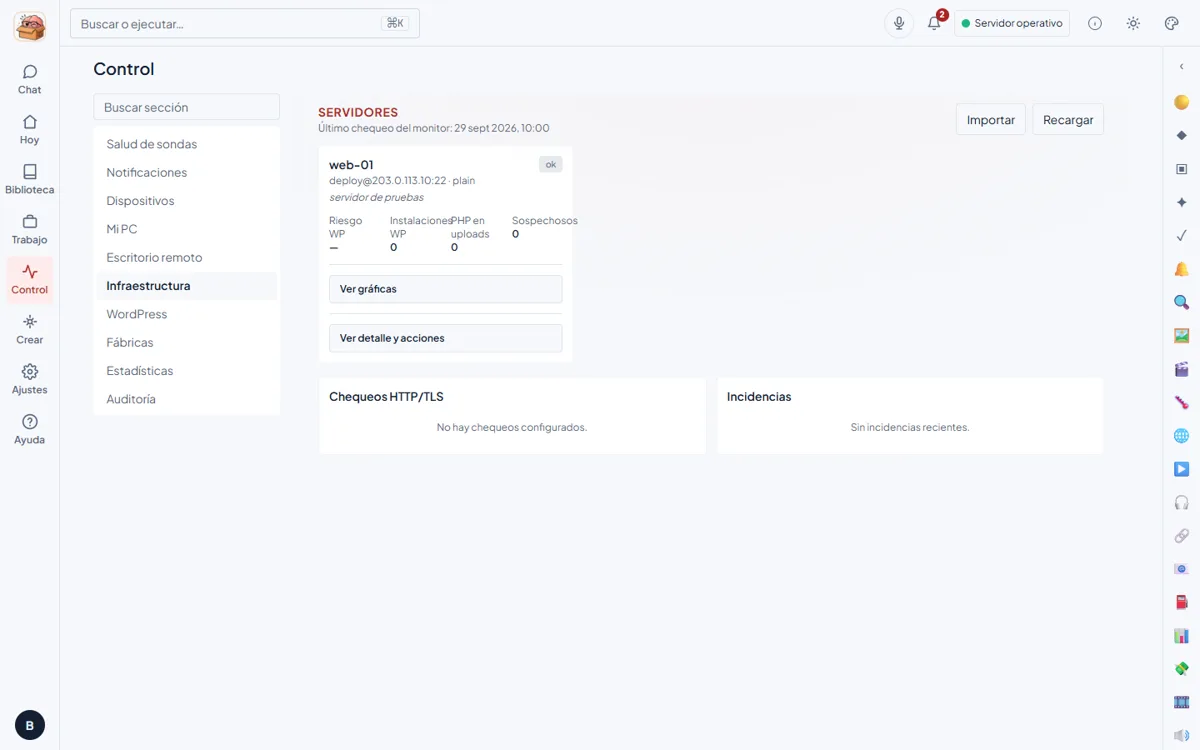Click the Importar button
Screen dimensions: 1200x750
[991, 119]
